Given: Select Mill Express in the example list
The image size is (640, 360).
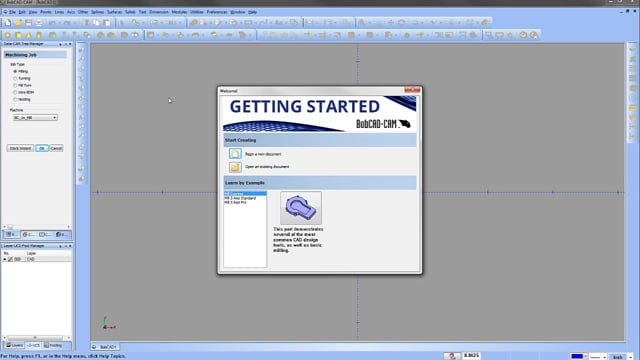Looking at the screenshot, I should 245,194.
